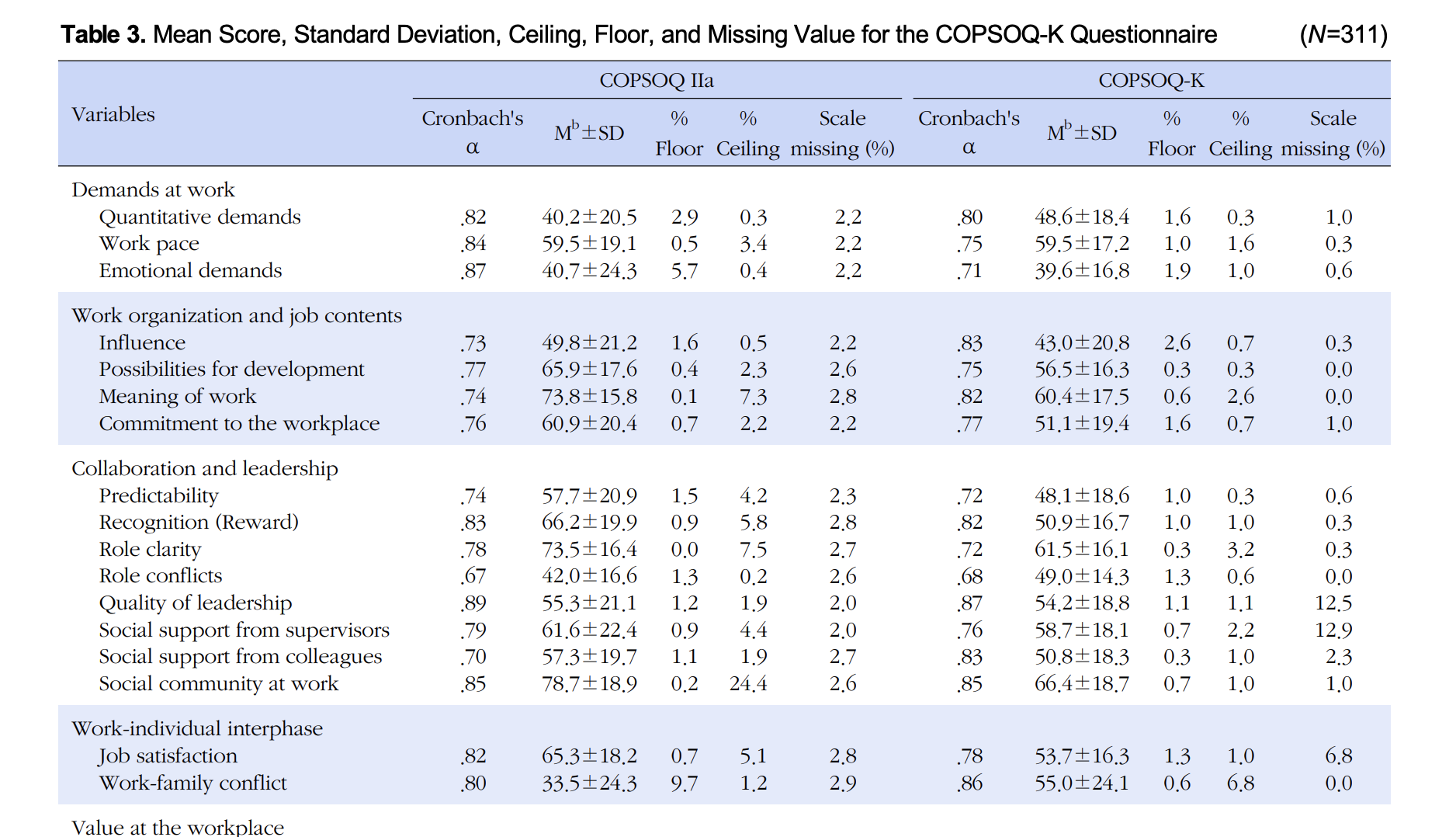Click the Variables column header
This screenshot has height=837, width=1456.
click(113, 115)
